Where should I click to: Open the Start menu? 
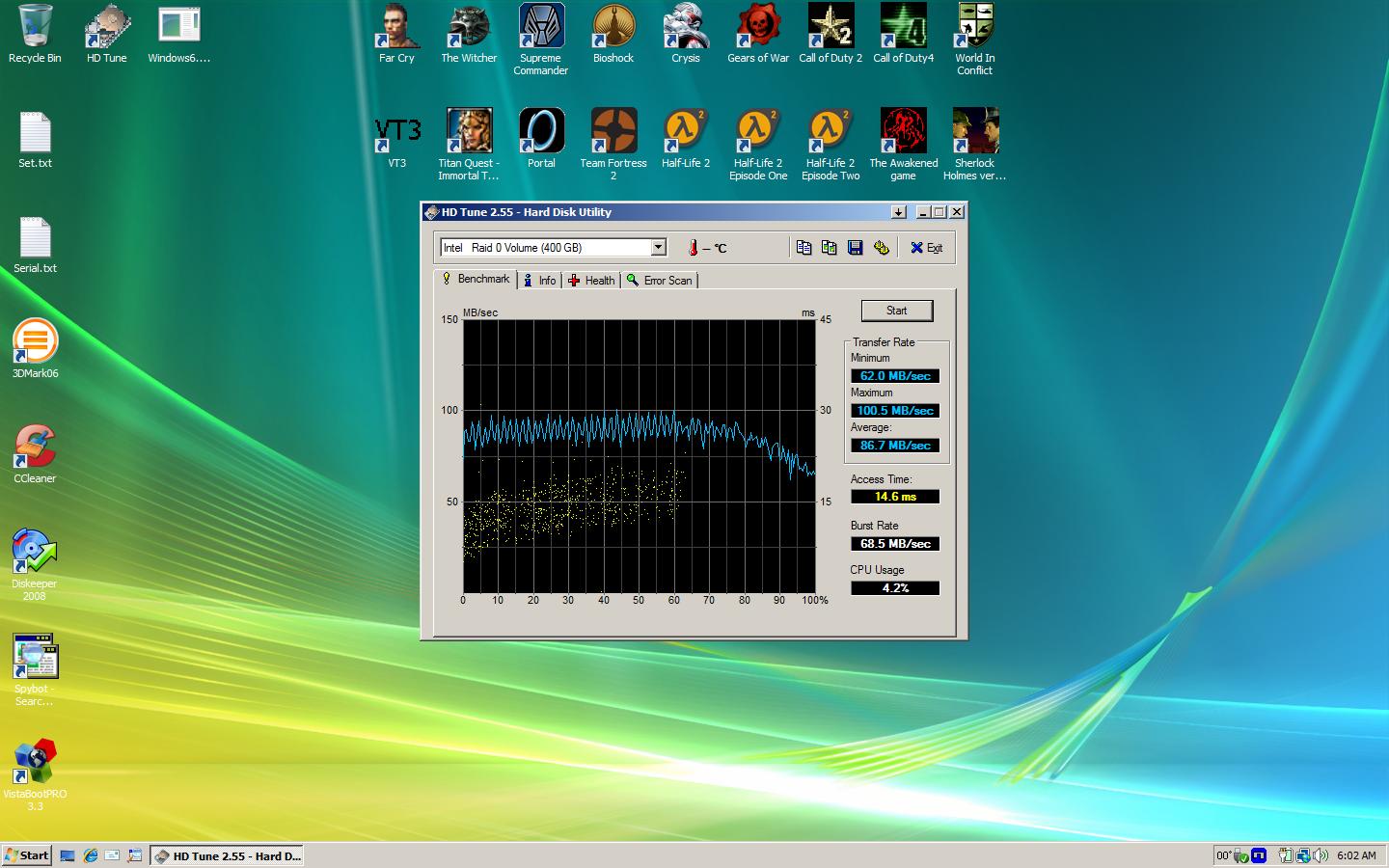point(27,855)
